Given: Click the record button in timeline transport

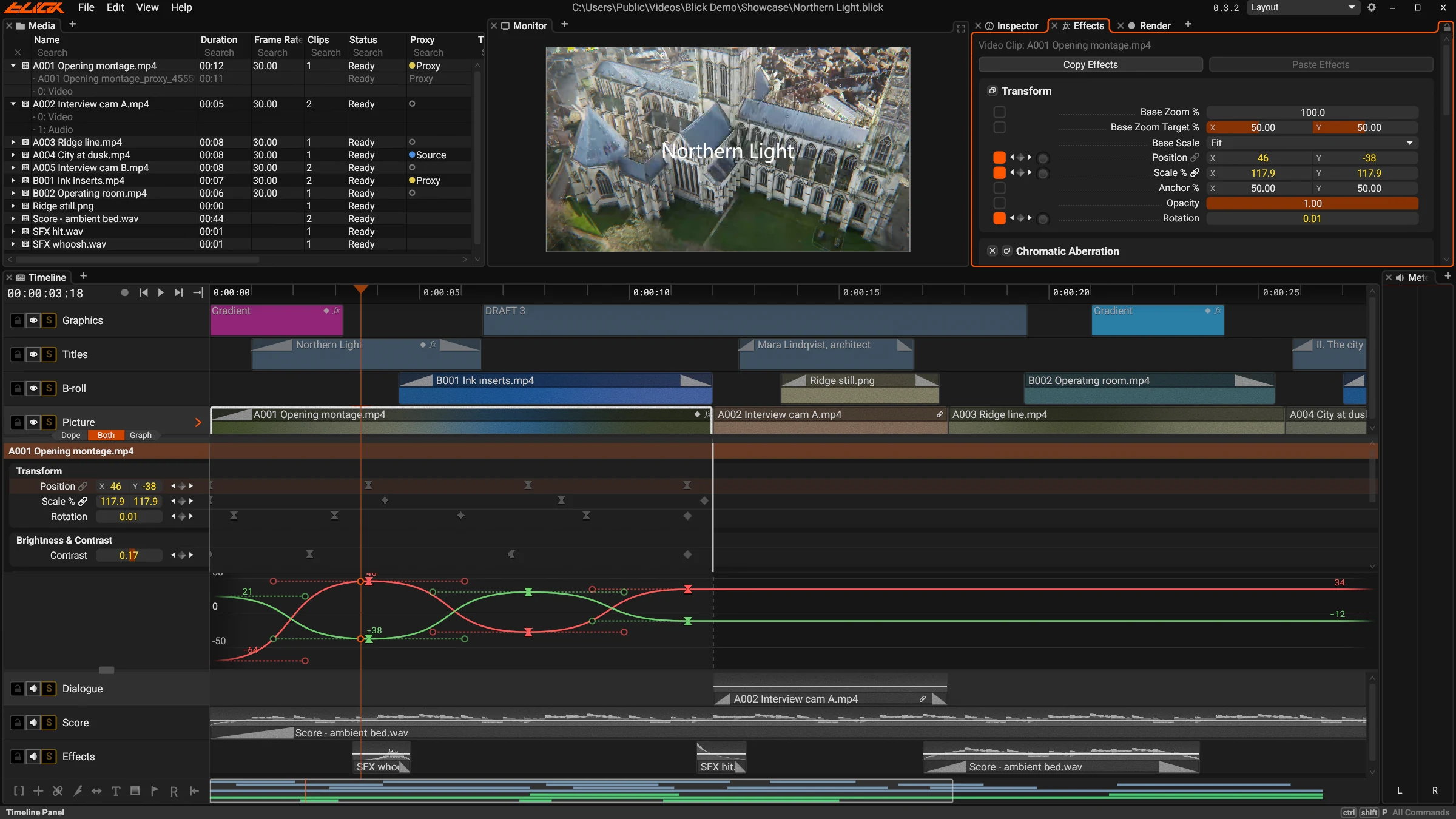Looking at the screenshot, I should point(124,292).
